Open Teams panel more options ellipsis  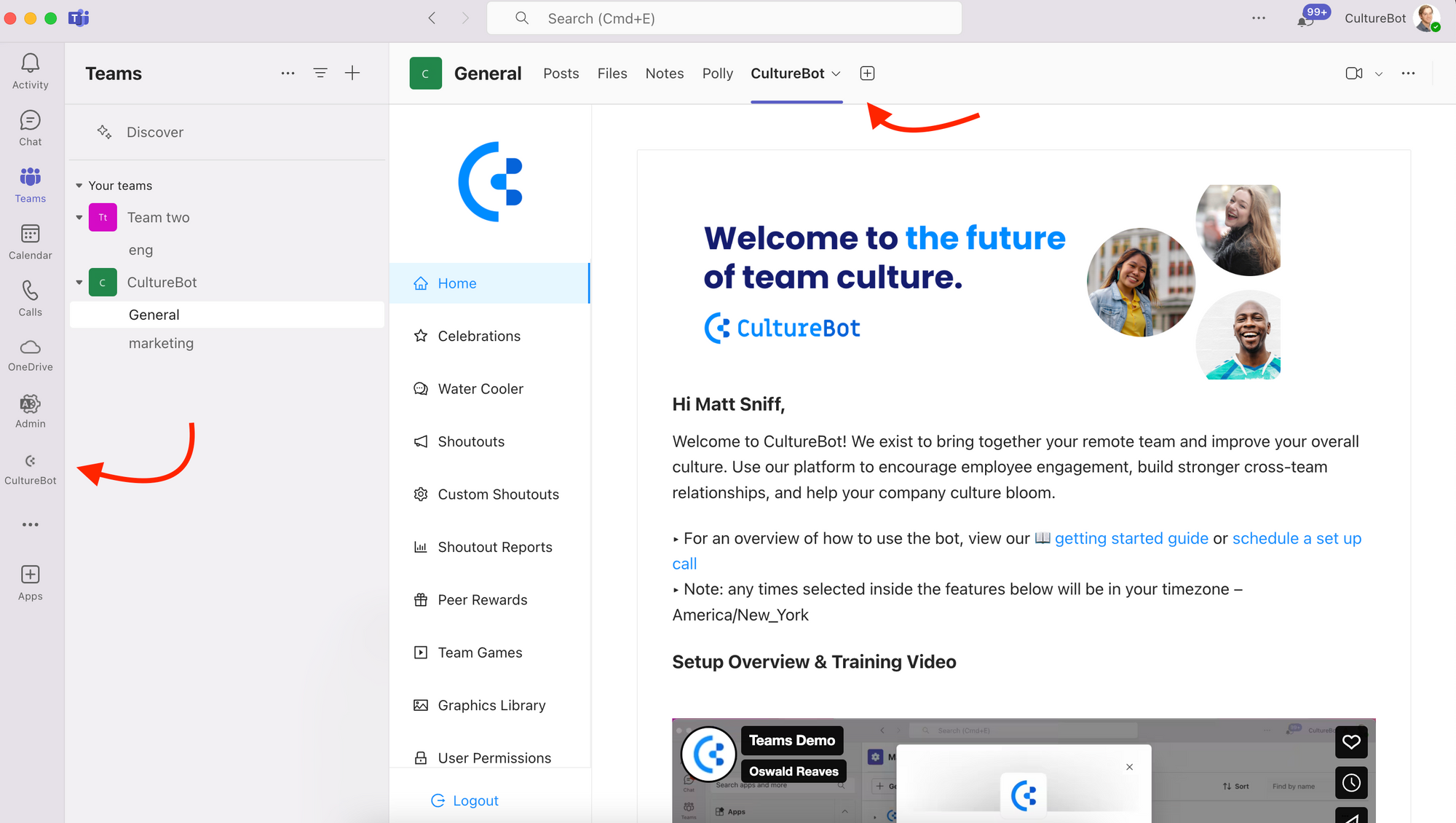tap(288, 73)
